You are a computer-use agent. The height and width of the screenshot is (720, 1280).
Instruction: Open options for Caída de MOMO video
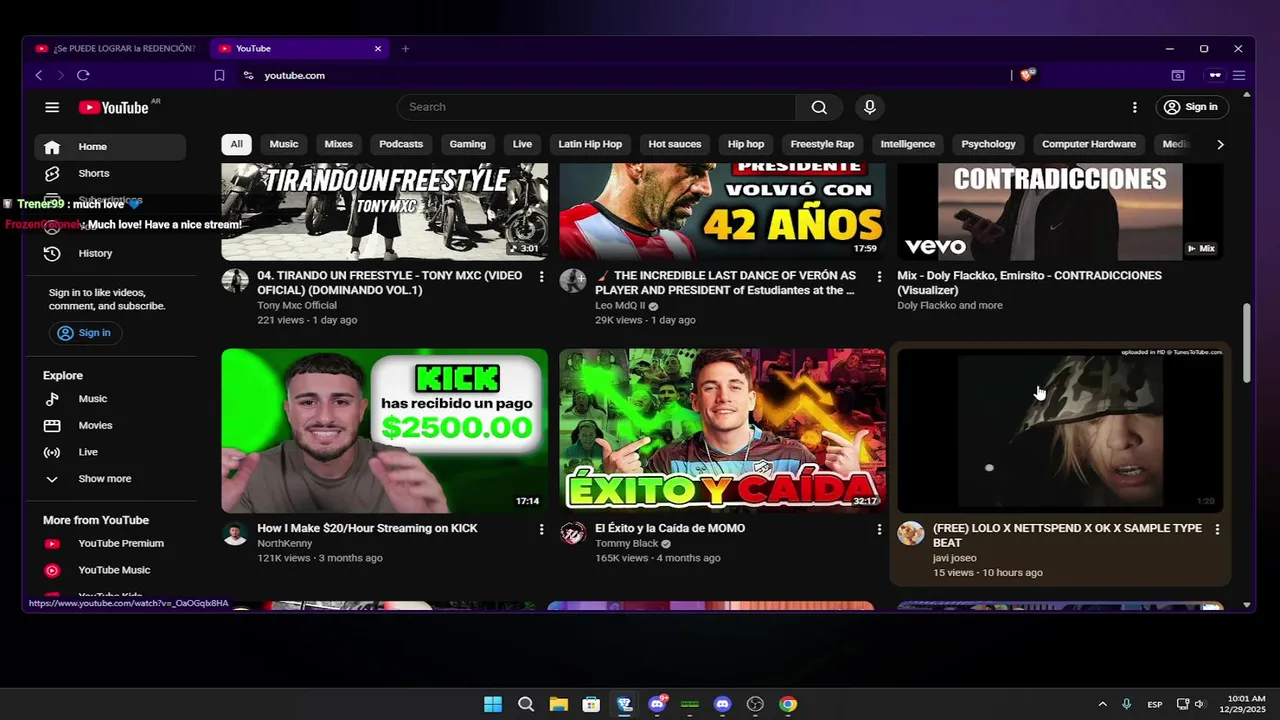tap(880, 529)
